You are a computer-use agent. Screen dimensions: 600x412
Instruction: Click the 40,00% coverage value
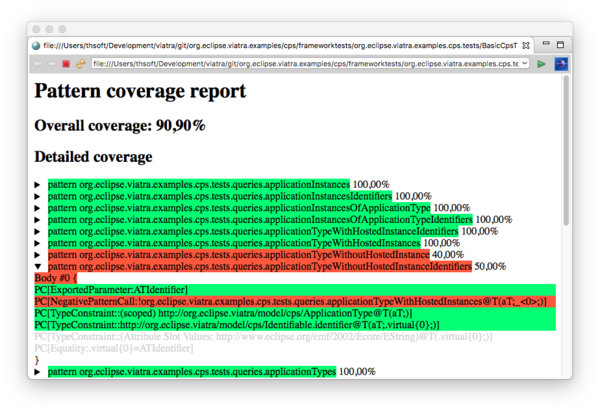448,254
